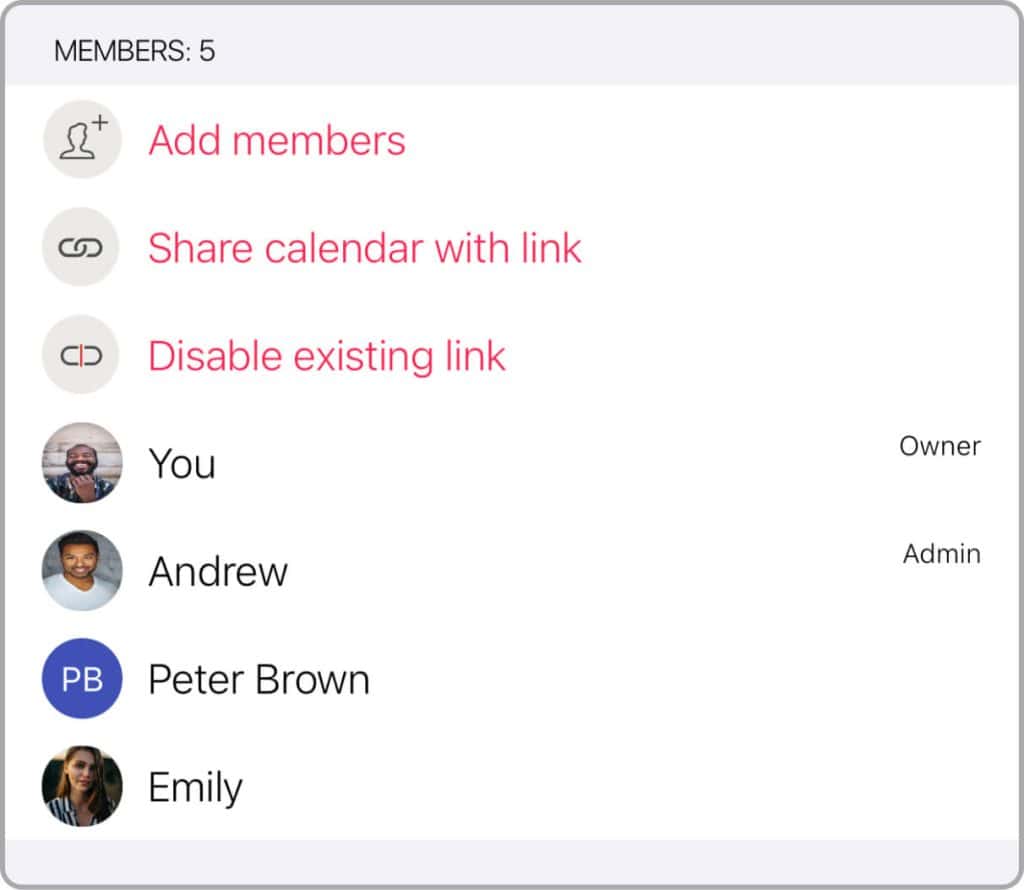The image size is (1024, 890).
Task: Toggle link sharing for the calendar
Action: pyautogui.click(x=364, y=247)
